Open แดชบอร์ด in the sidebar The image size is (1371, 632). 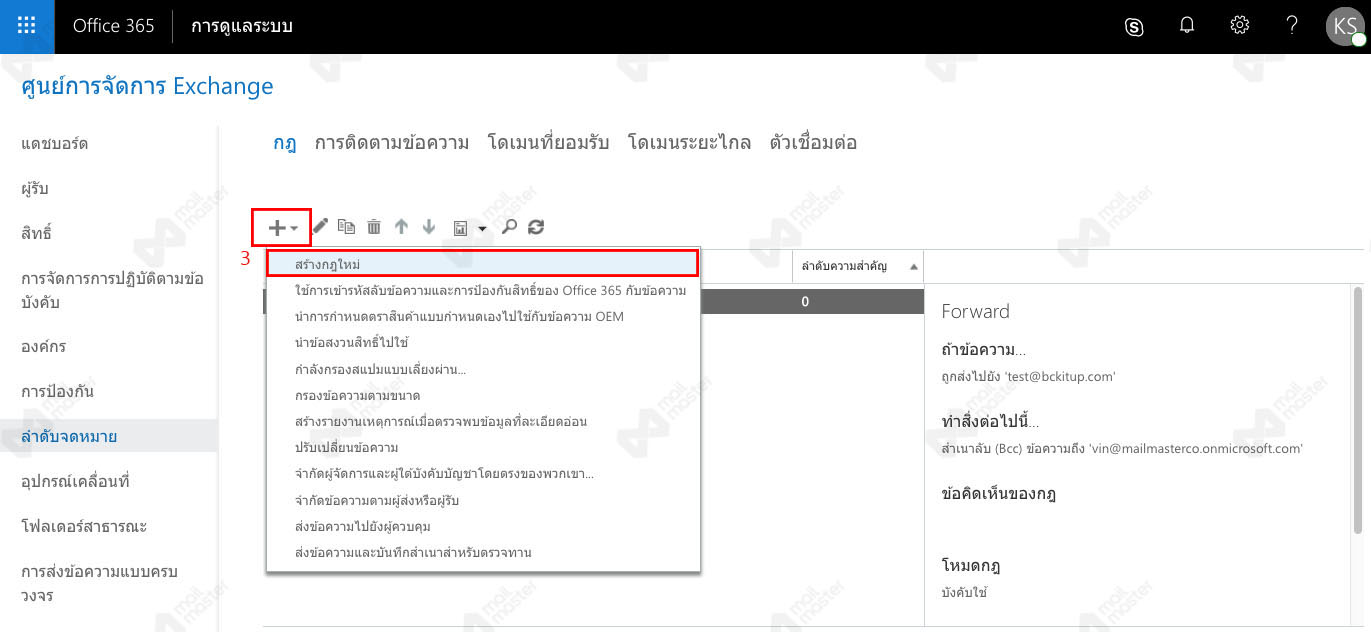point(55,144)
